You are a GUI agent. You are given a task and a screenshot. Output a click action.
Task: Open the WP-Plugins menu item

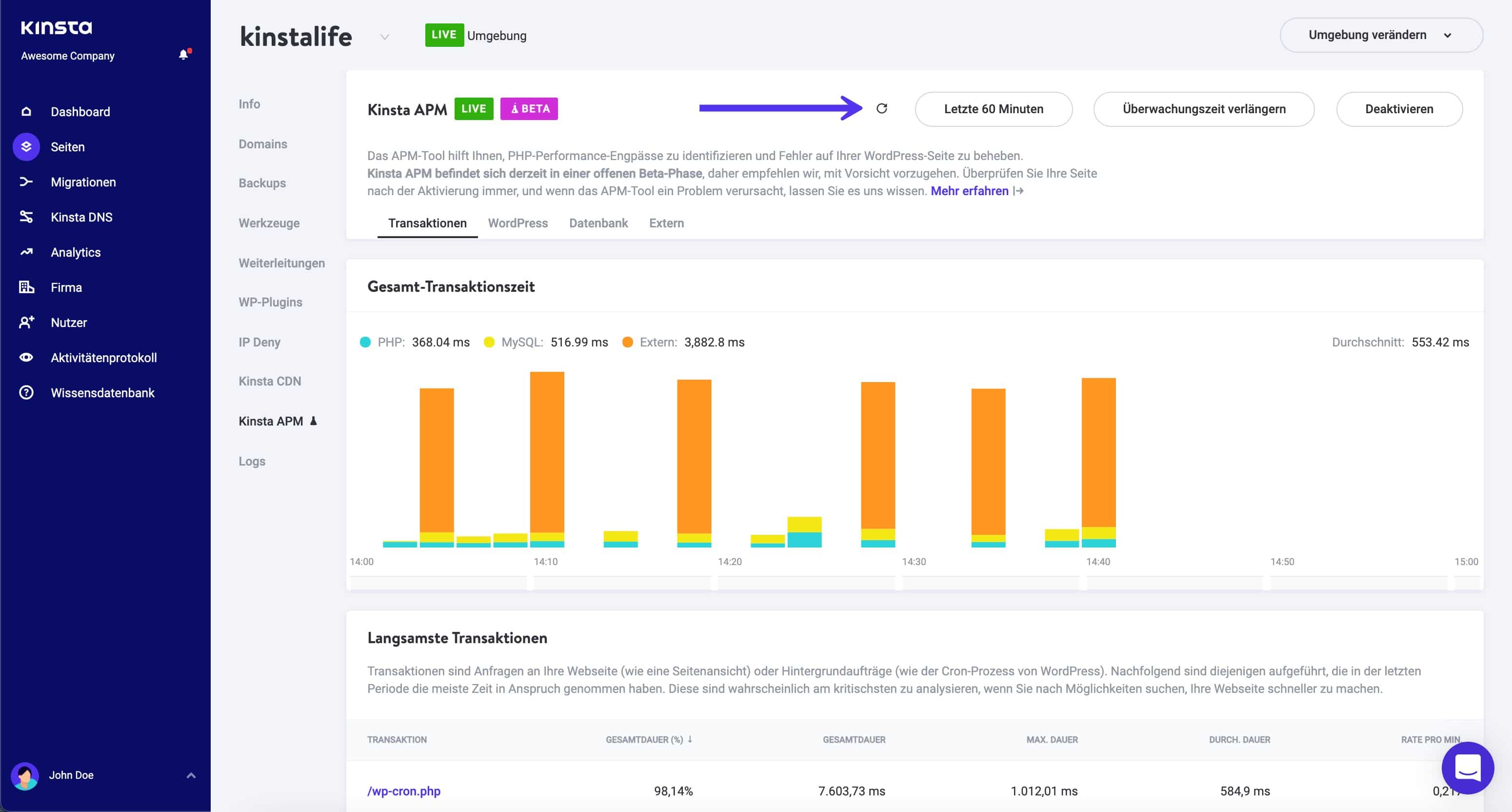pyautogui.click(x=270, y=303)
